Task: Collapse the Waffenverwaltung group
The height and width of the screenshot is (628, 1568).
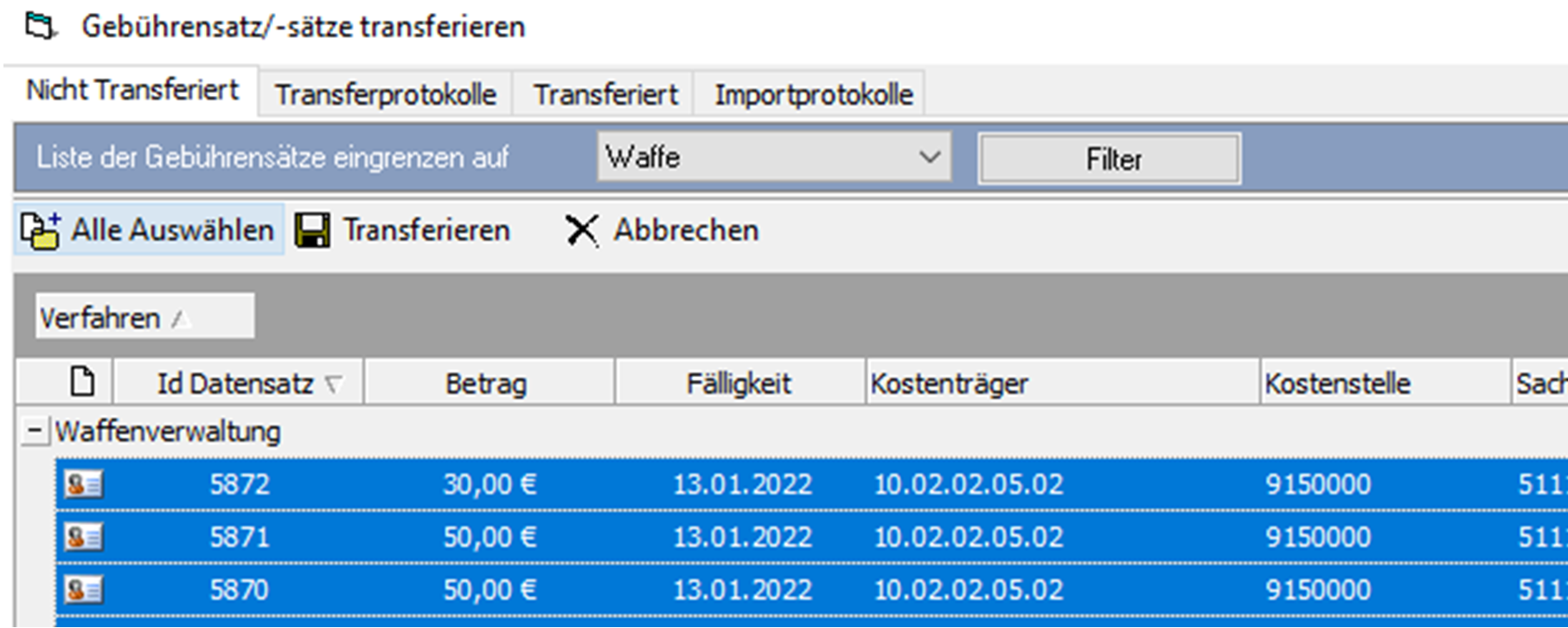Action: click(x=35, y=431)
